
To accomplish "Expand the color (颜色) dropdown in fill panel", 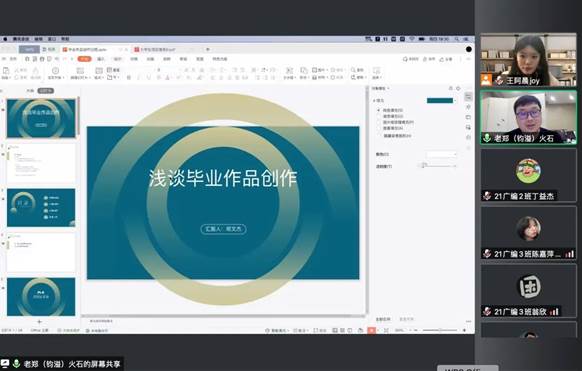I will [441, 154].
